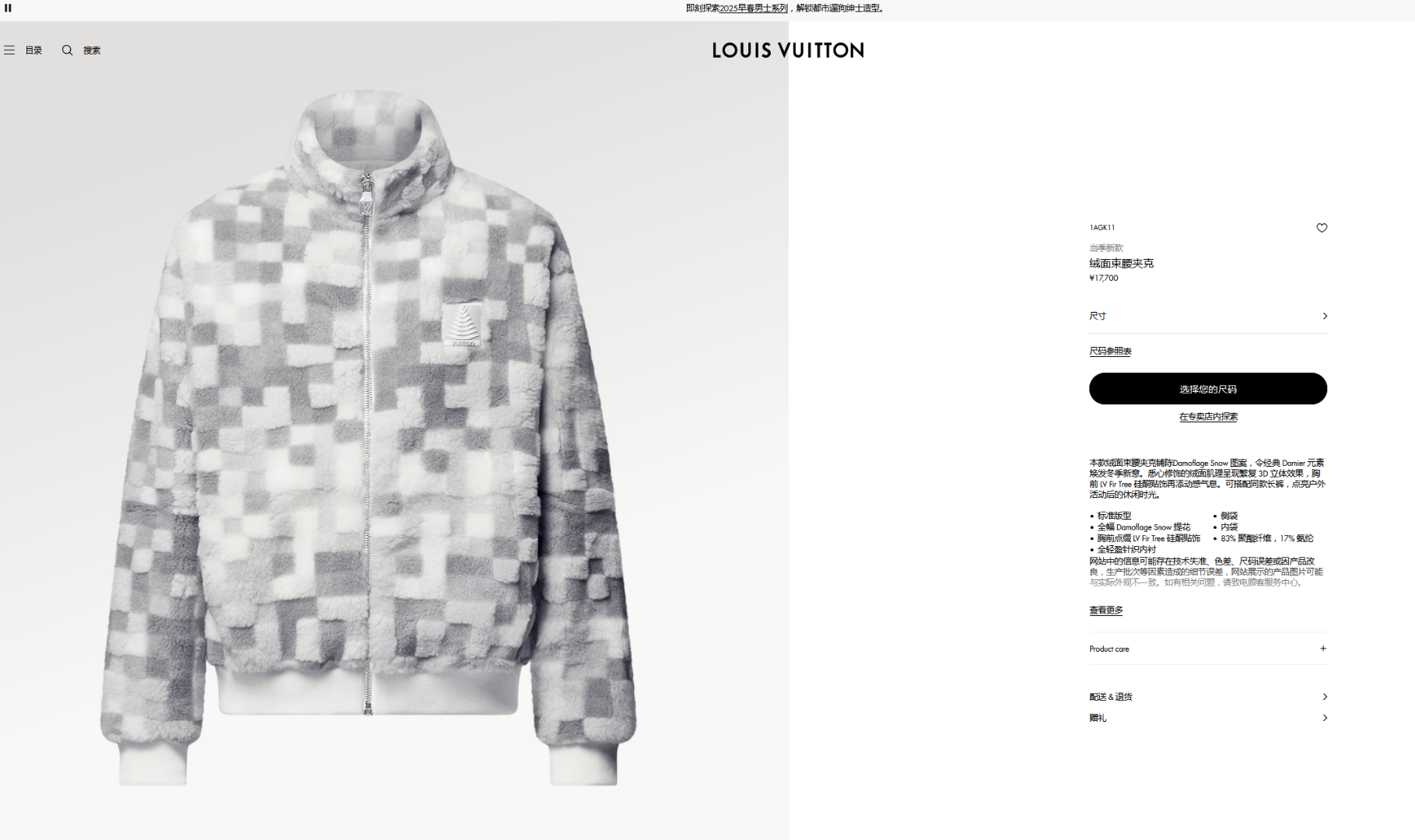The width and height of the screenshot is (1415, 840).
Task: Click 查看更多 to read more
Action: pyautogui.click(x=1106, y=611)
